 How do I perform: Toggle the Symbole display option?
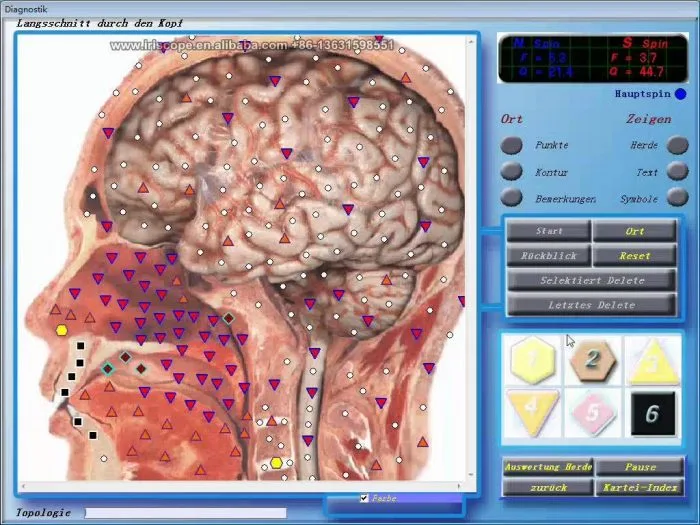coord(677,198)
